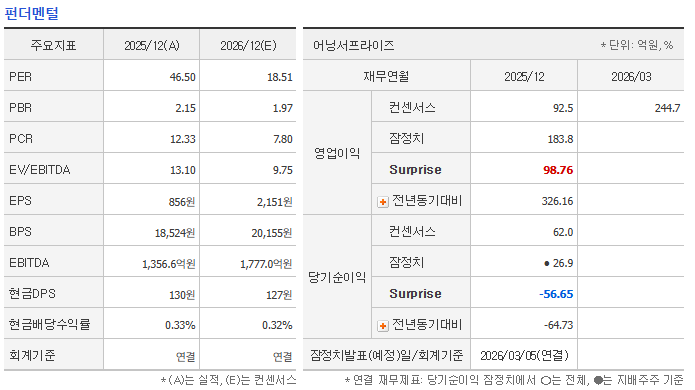Select red Surprise value 98.76

click(x=558, y=170)
